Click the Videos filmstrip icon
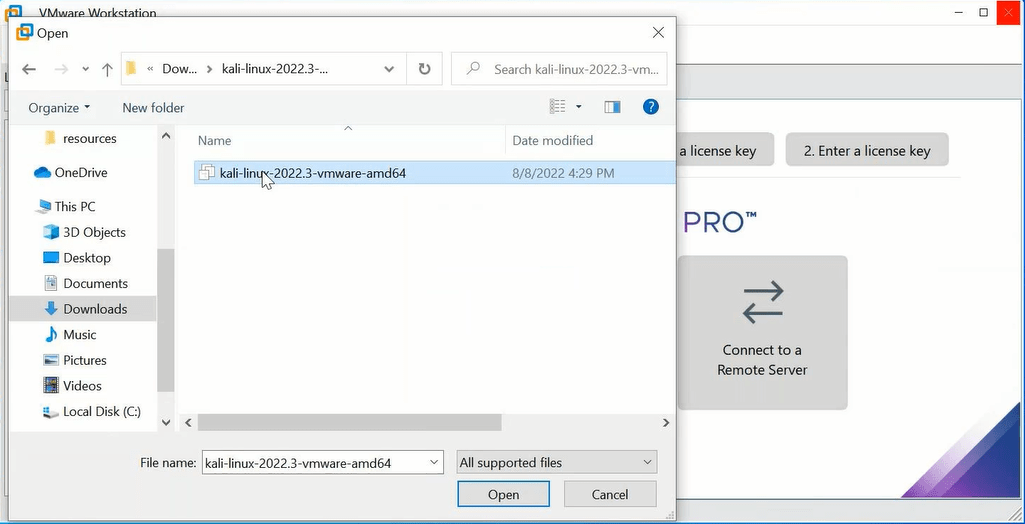This screenshot has width=1025, height=524. click(51, 385)
